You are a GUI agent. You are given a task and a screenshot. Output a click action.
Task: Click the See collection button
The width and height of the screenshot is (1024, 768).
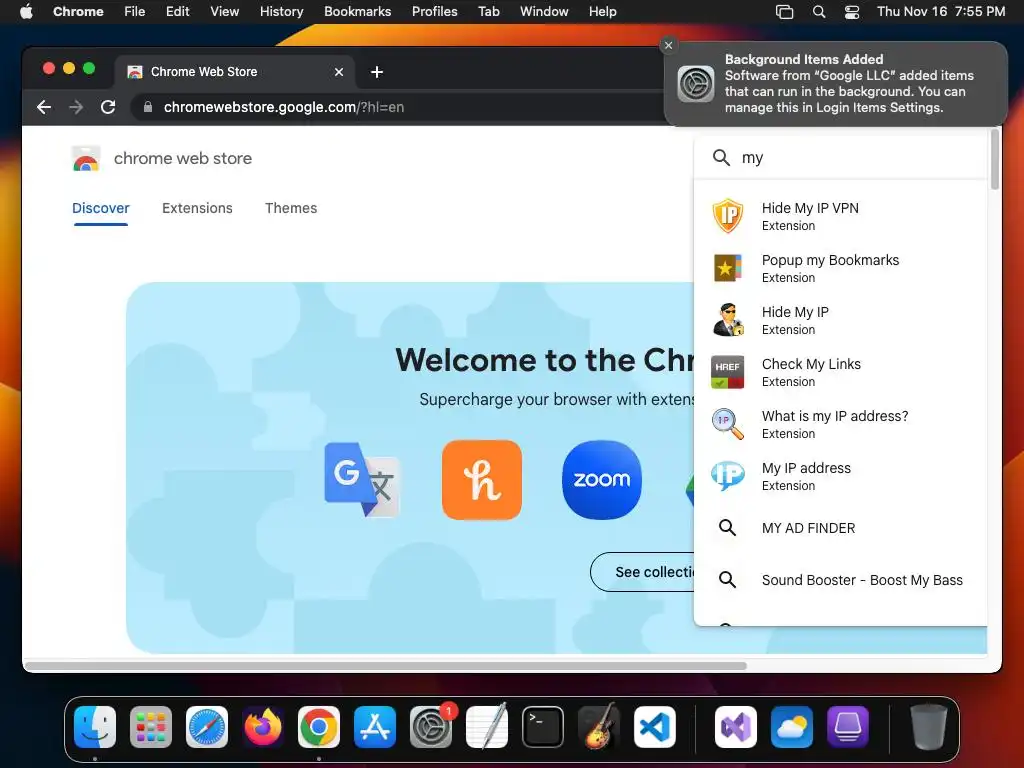coord(642,572)
